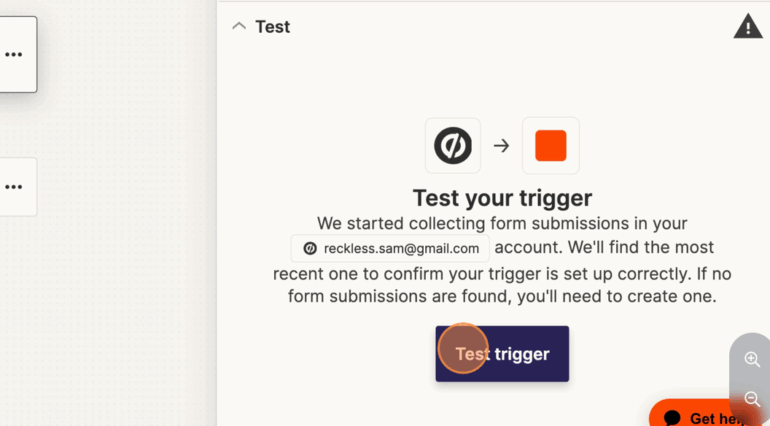Click the warning triangle icon
This screenshot has height=426, width=770.
point(747,27)
